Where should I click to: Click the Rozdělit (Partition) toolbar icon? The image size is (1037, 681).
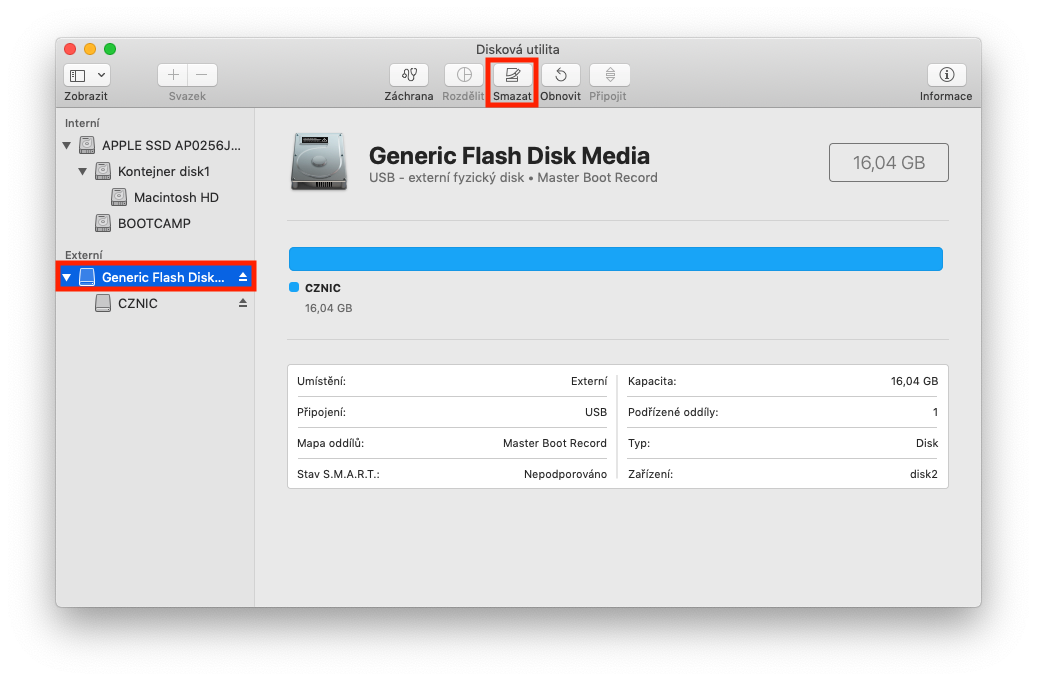pyautogui.click(x=463, y=75)
